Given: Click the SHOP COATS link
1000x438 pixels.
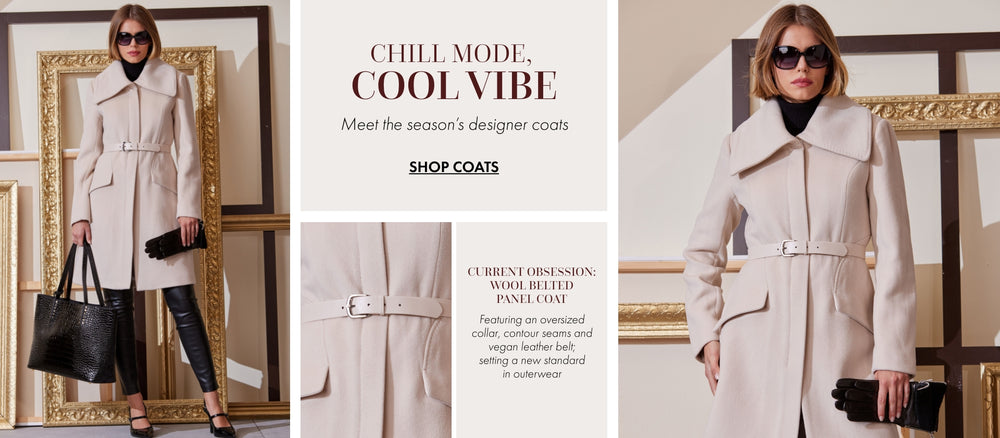Looking at the screenshot, I should [x=453, y=167].
